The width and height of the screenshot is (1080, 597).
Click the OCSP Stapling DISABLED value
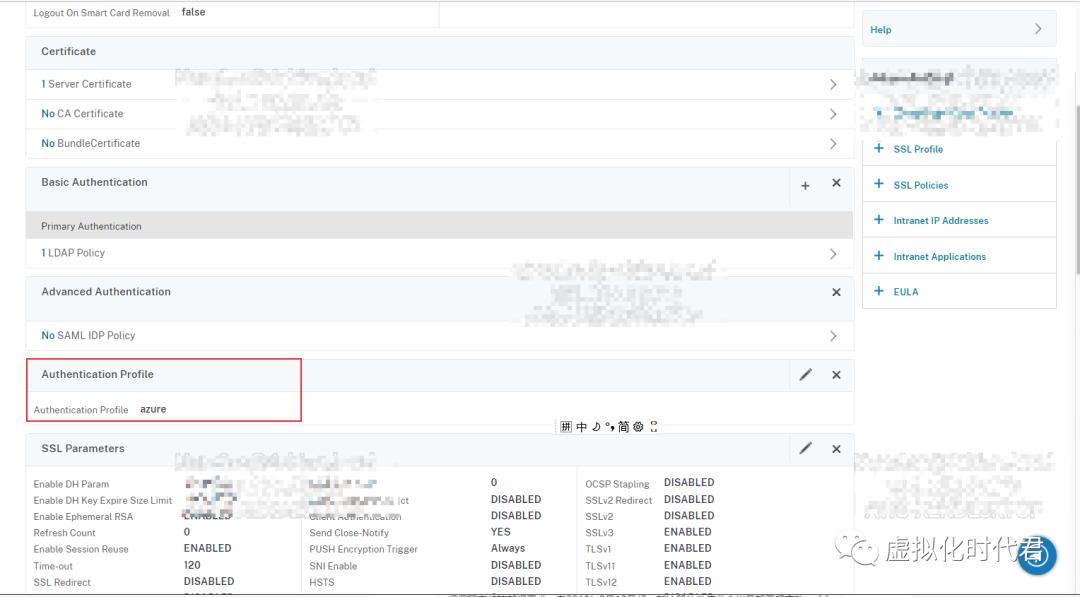point(689,482)
